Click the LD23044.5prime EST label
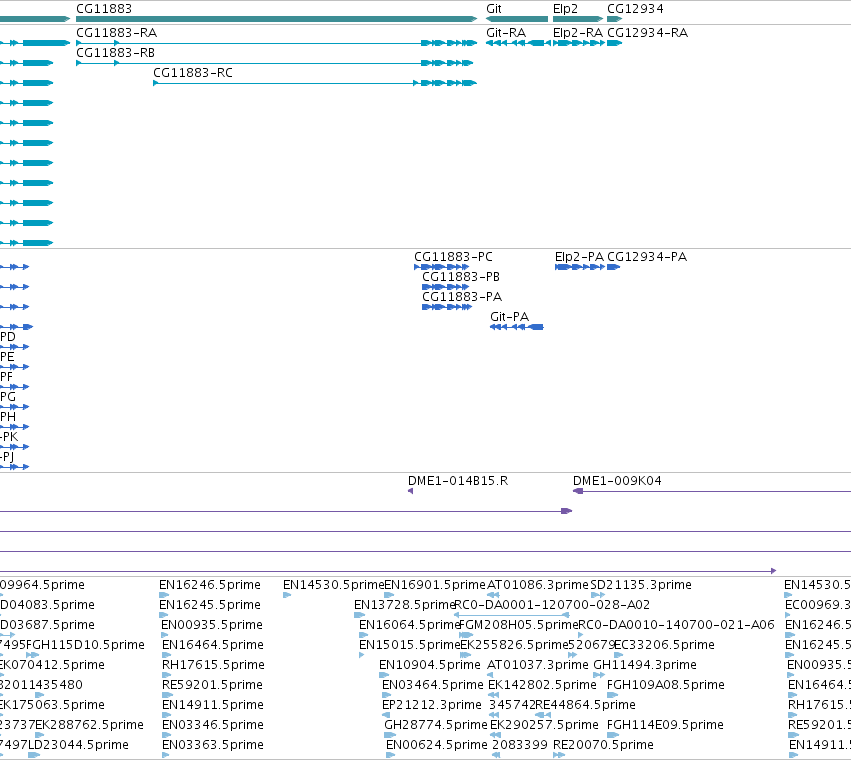The width and height of the screenshot is (851, 760). 78,745
